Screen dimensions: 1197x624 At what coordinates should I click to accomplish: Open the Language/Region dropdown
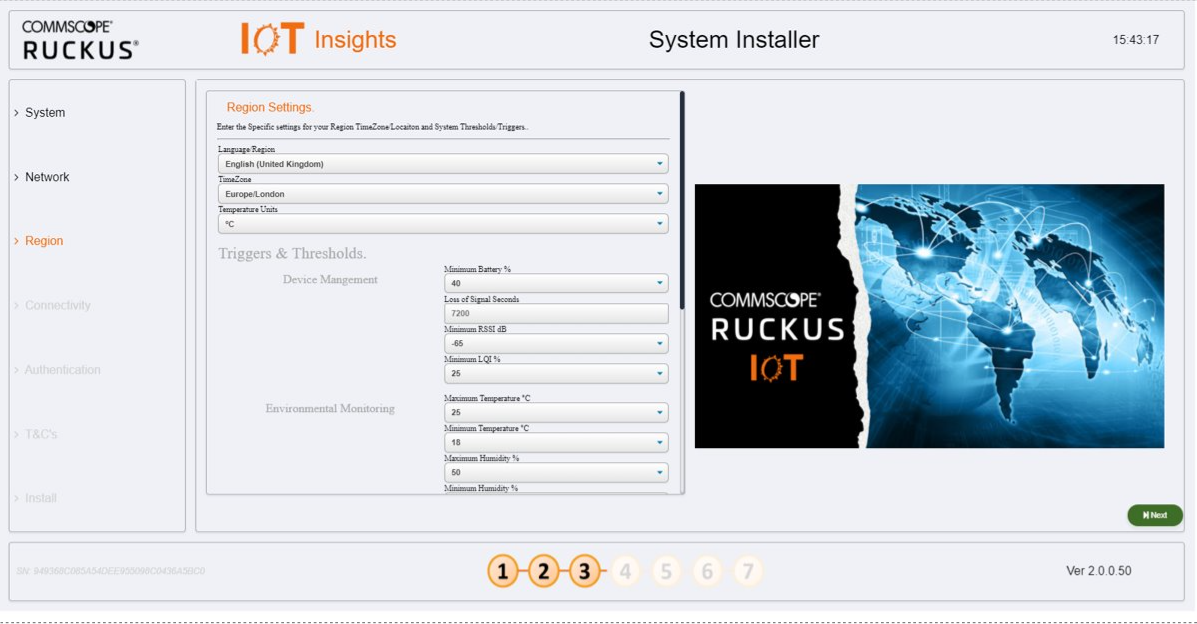pos(443,163)
